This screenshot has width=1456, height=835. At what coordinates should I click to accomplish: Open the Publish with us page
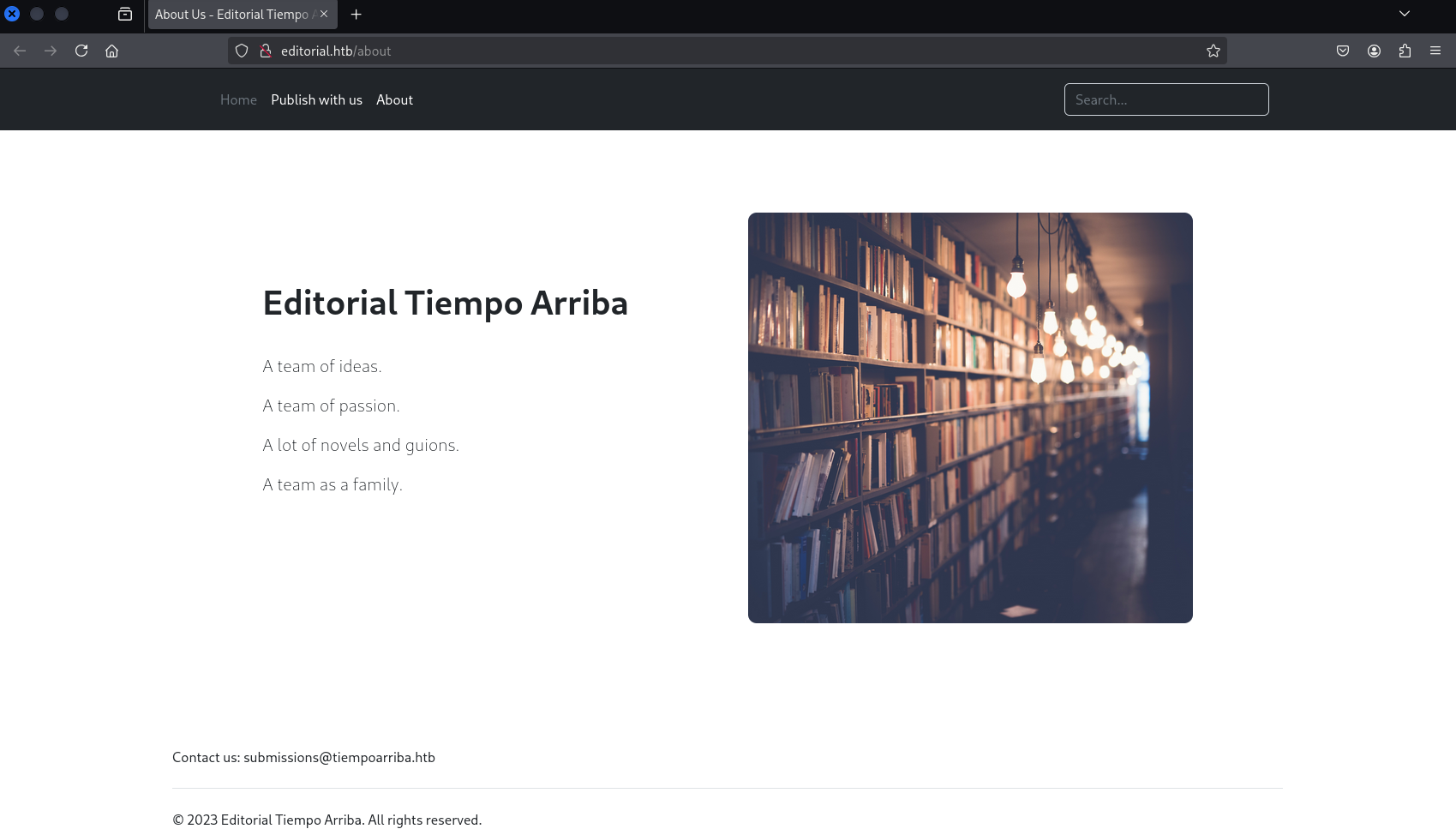[316, 100]
